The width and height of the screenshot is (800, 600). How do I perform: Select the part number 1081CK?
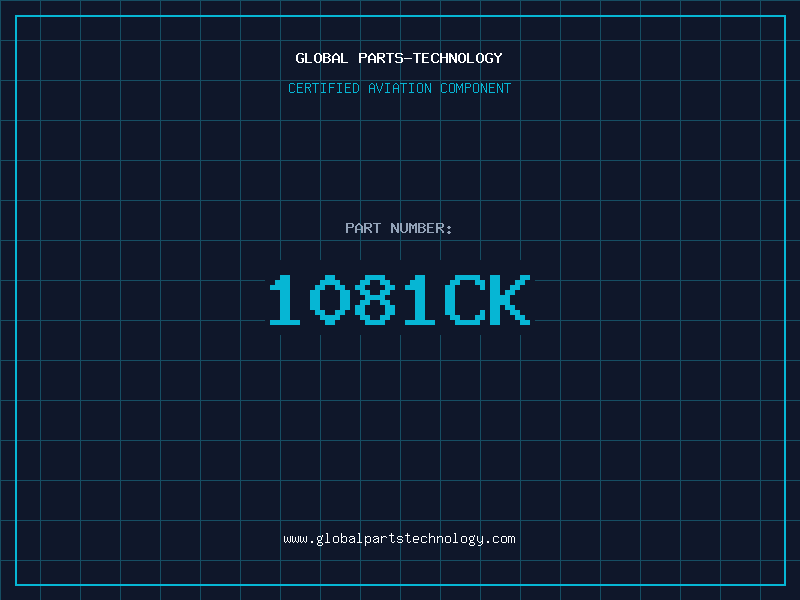coord(400,300)
